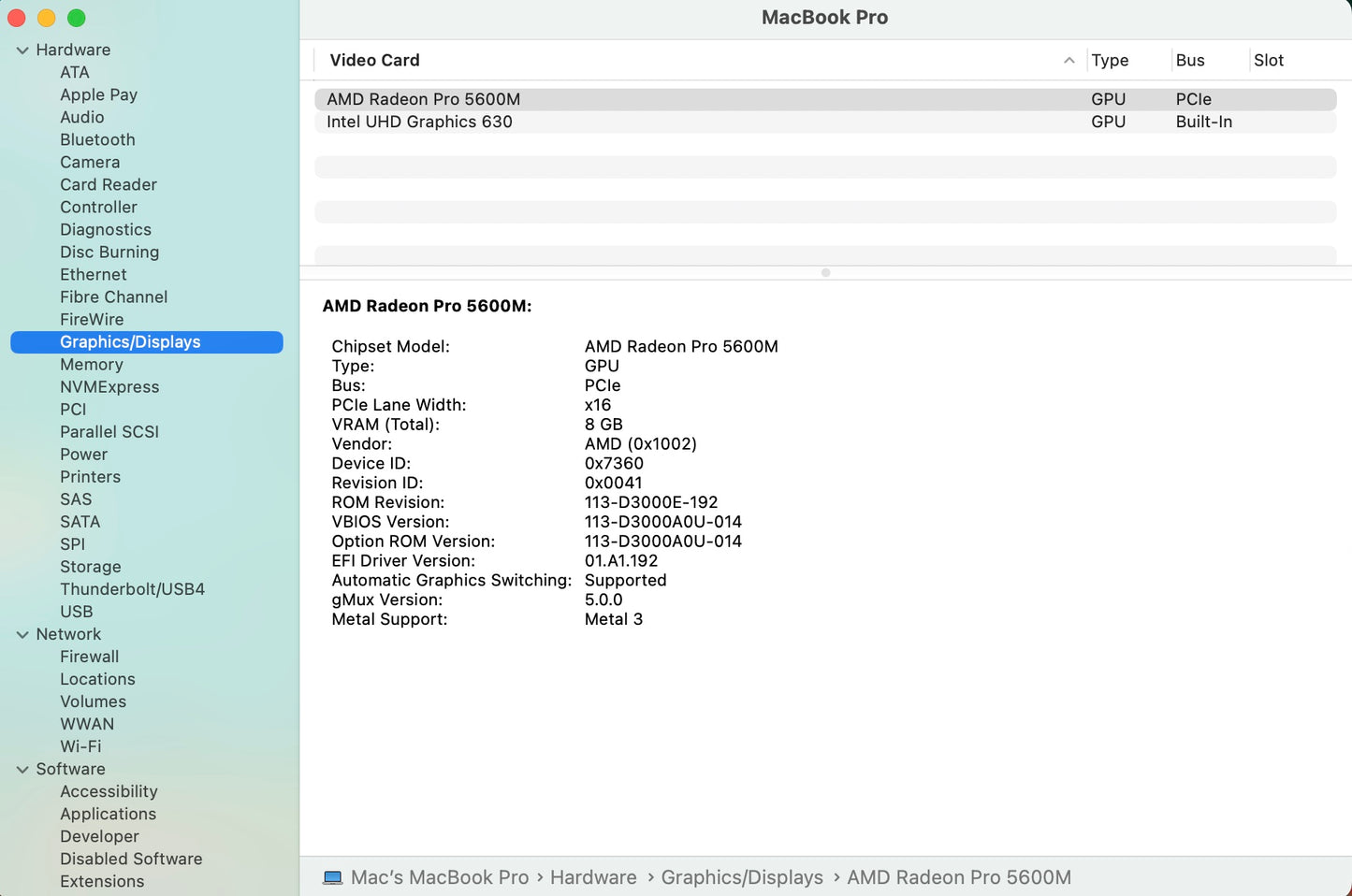Image resolution: width=1352 pixels, height=896 pixels.
Task: Click the green full screen window button
Action: pos(77,18)
